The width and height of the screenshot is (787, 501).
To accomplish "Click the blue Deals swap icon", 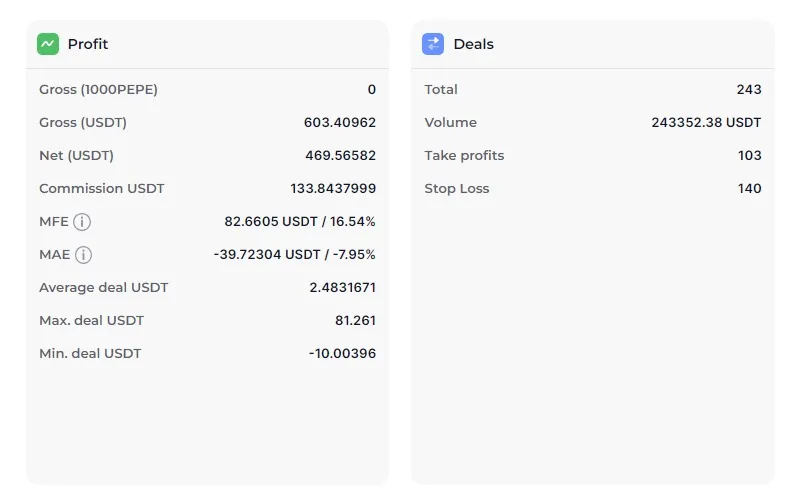I will tap(433, 44).
